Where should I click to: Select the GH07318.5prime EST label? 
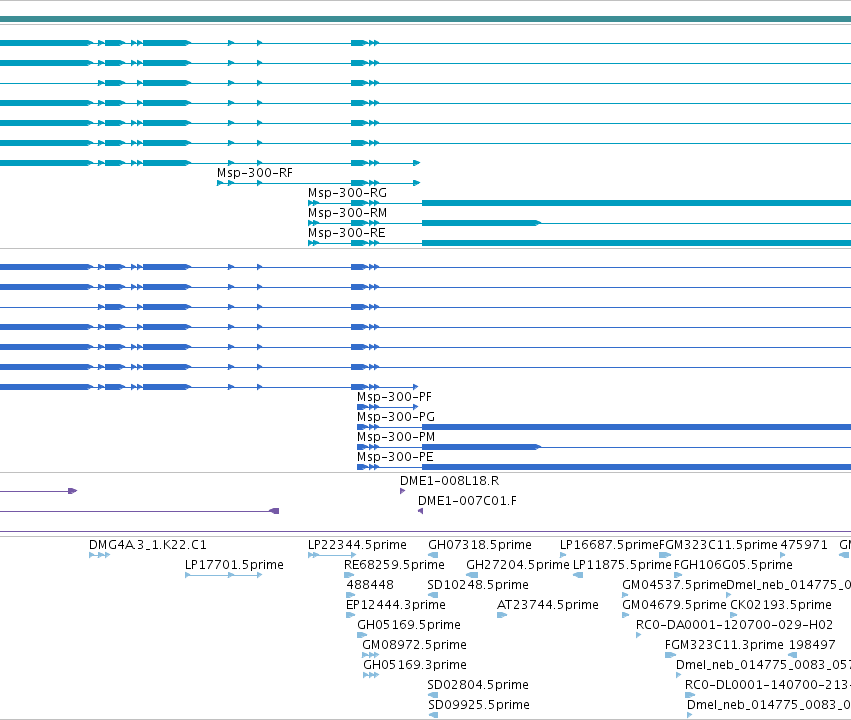pos(480,545)
